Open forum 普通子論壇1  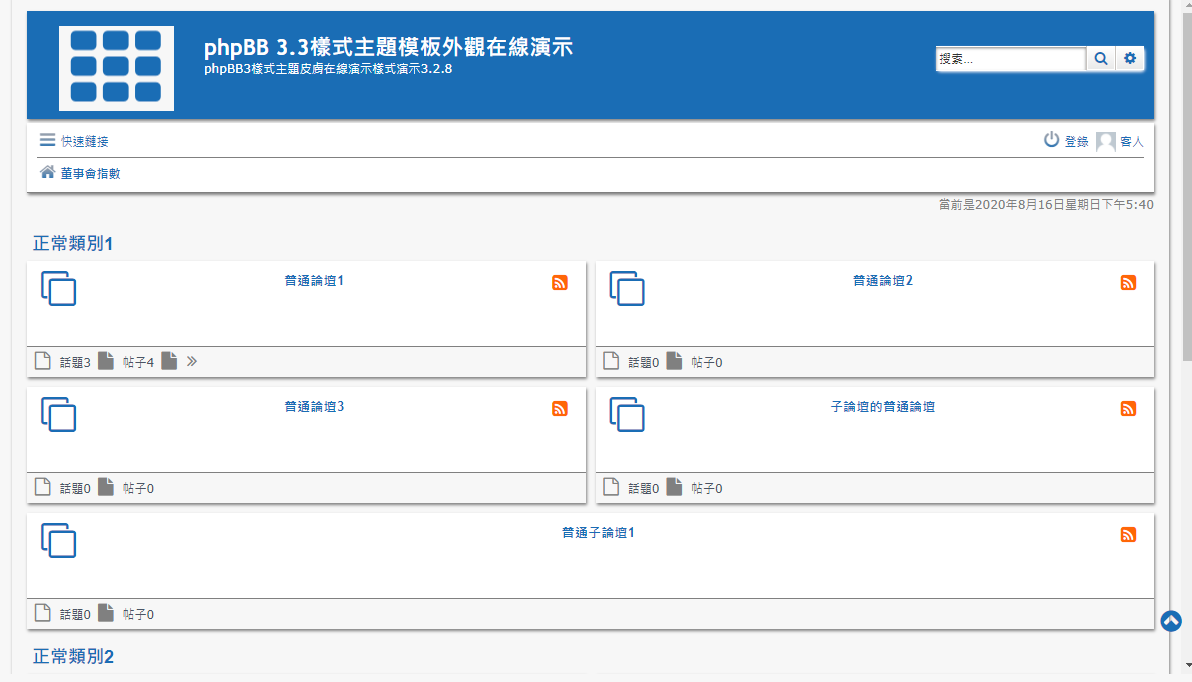coord(598,533)
